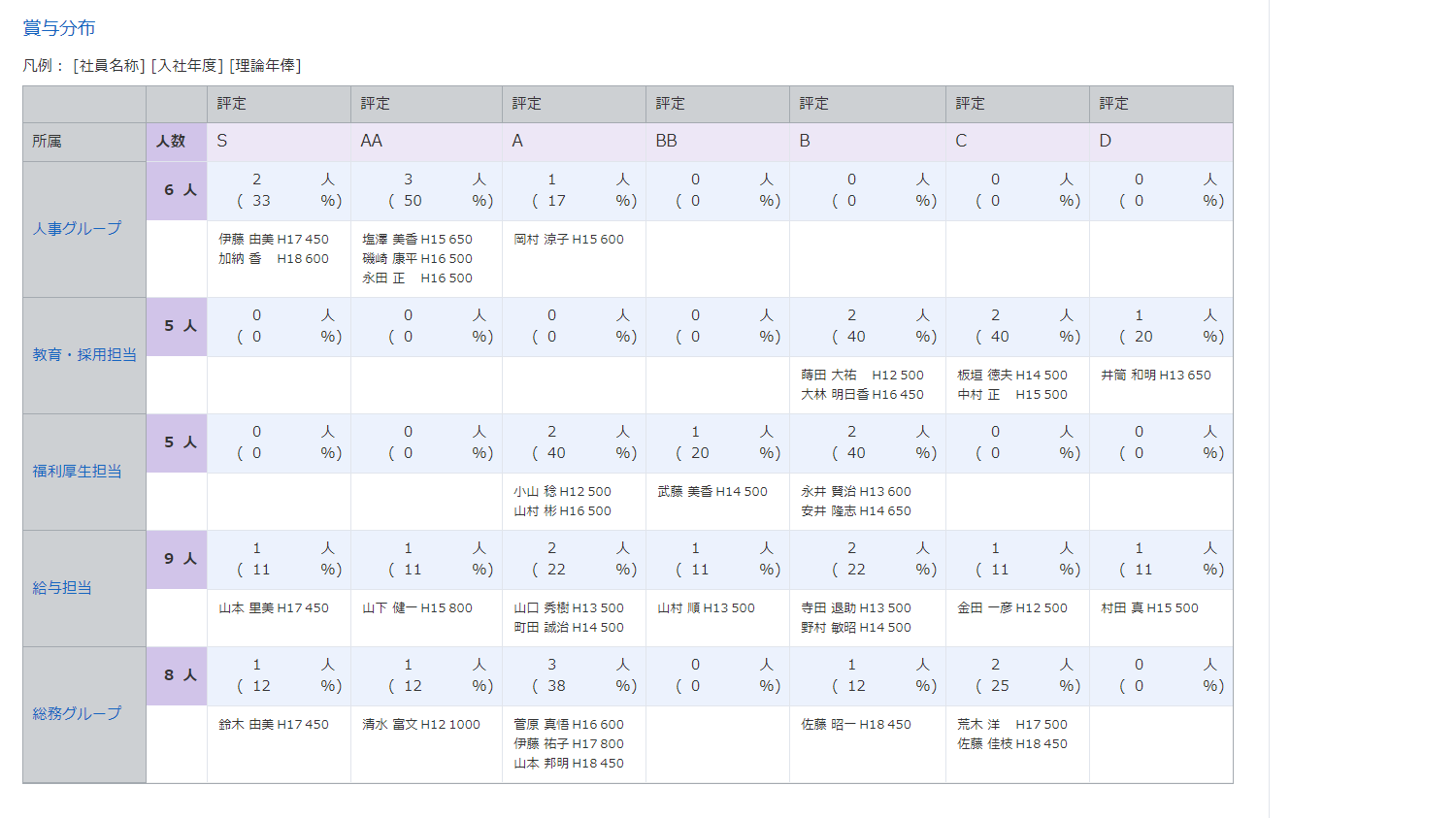Click the BB rating column header

[666, 142]
